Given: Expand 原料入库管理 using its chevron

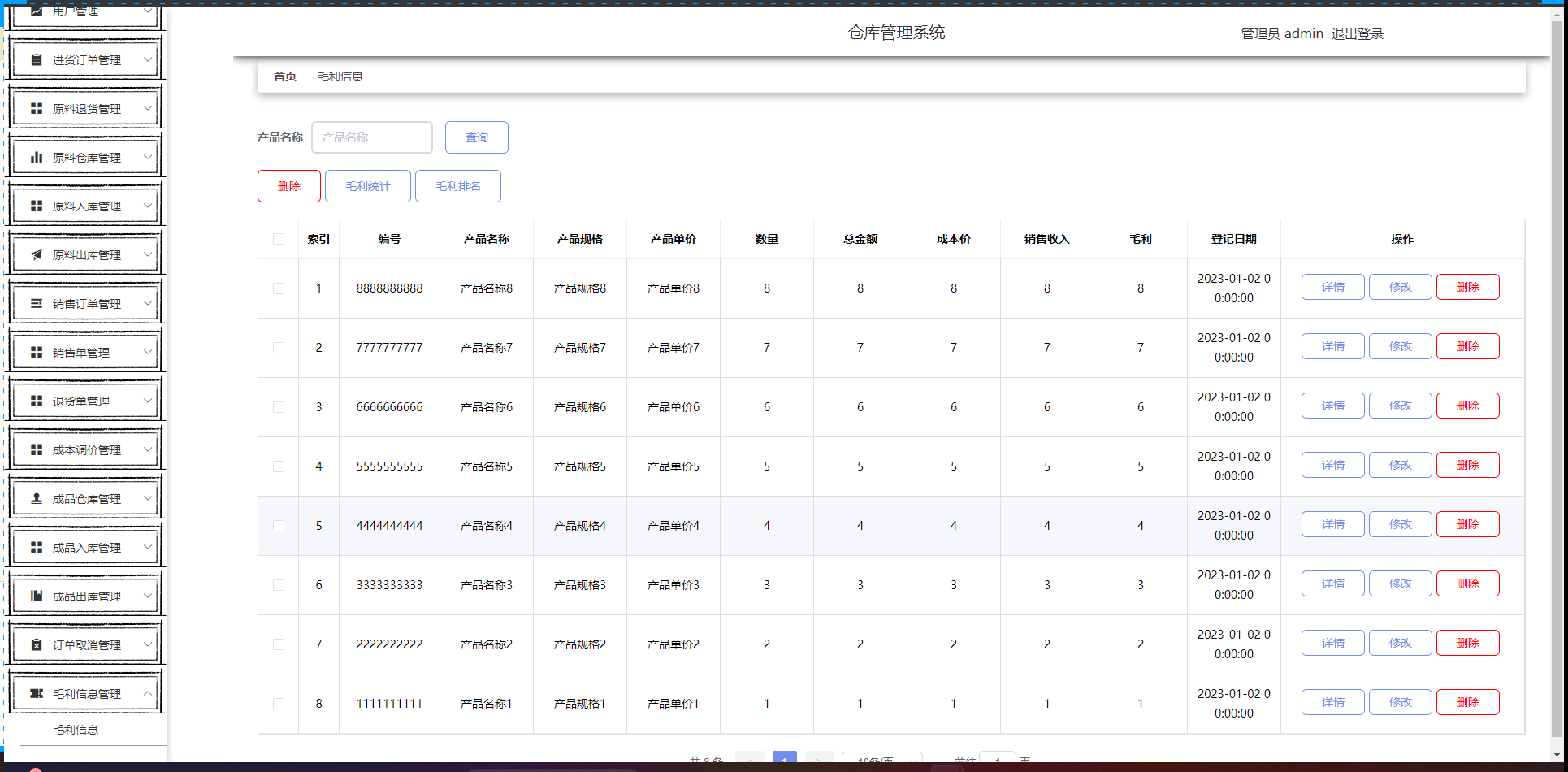Looking at the screenshot, I should (147, 206).
